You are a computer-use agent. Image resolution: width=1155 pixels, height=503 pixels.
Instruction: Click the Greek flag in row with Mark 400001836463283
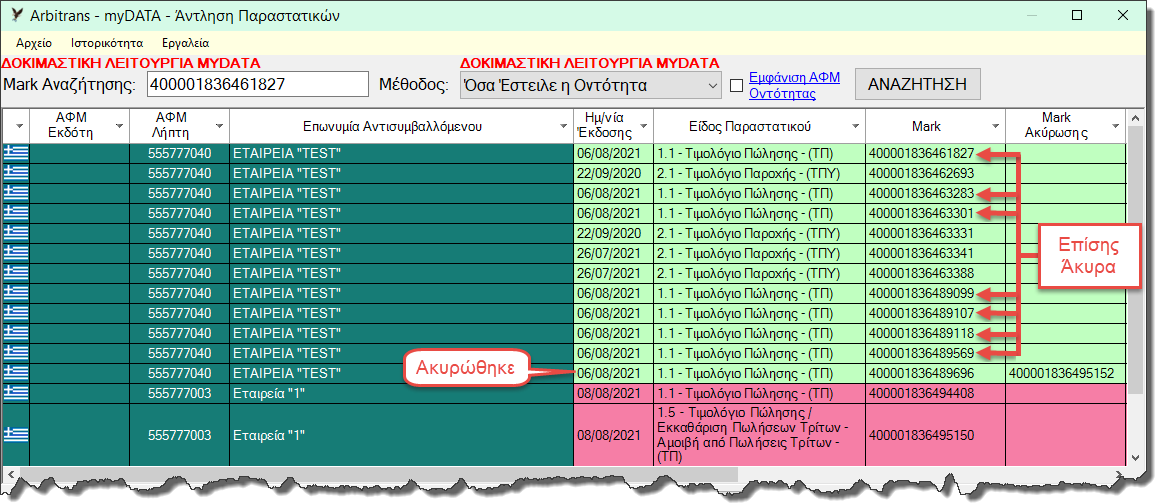(15, 193)
